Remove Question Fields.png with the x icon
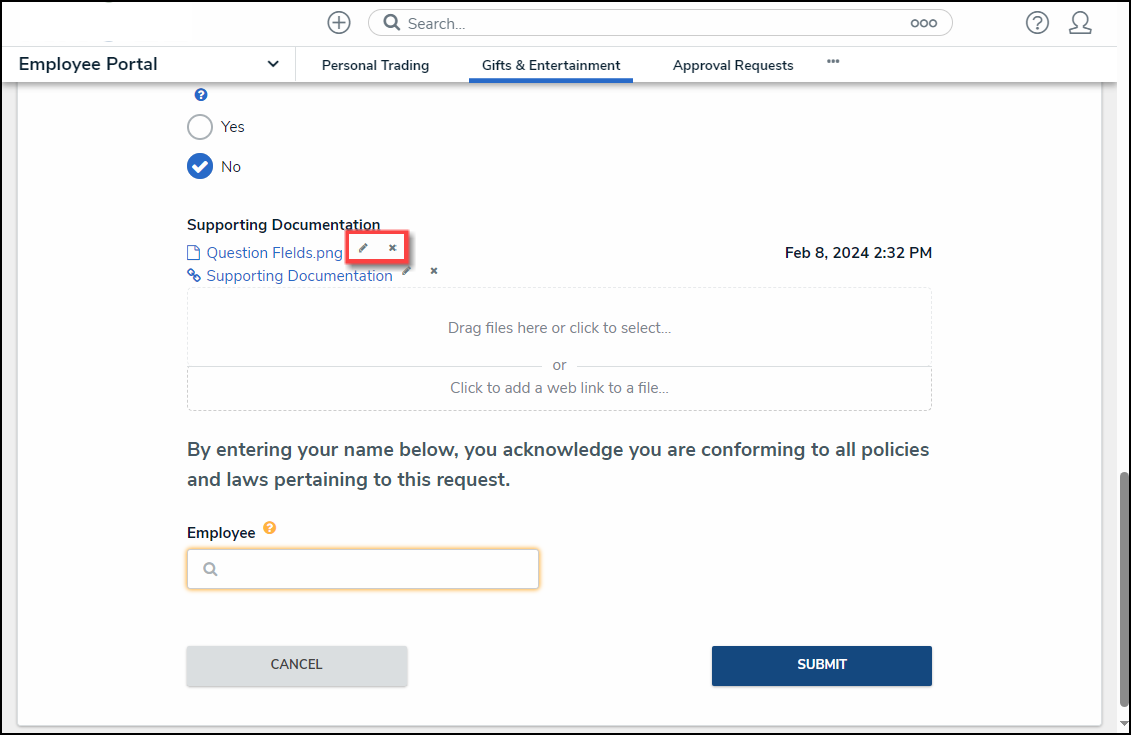The image size is (1131, 735). 392,248
